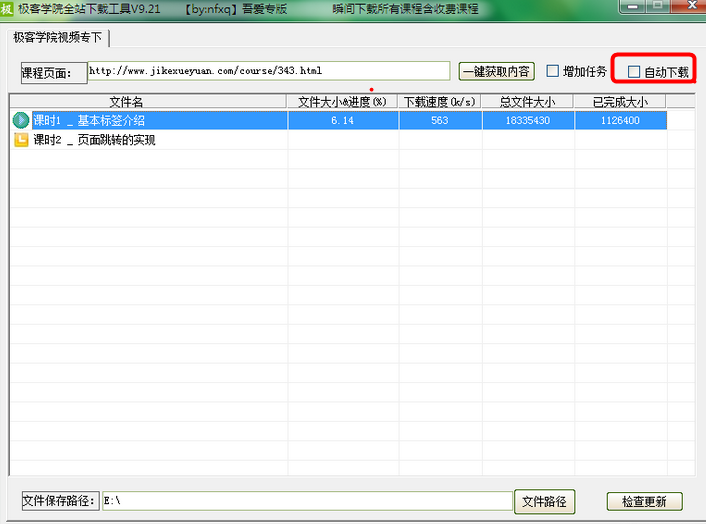Sort by the 文件名 column header

click(x=148, y=102)
